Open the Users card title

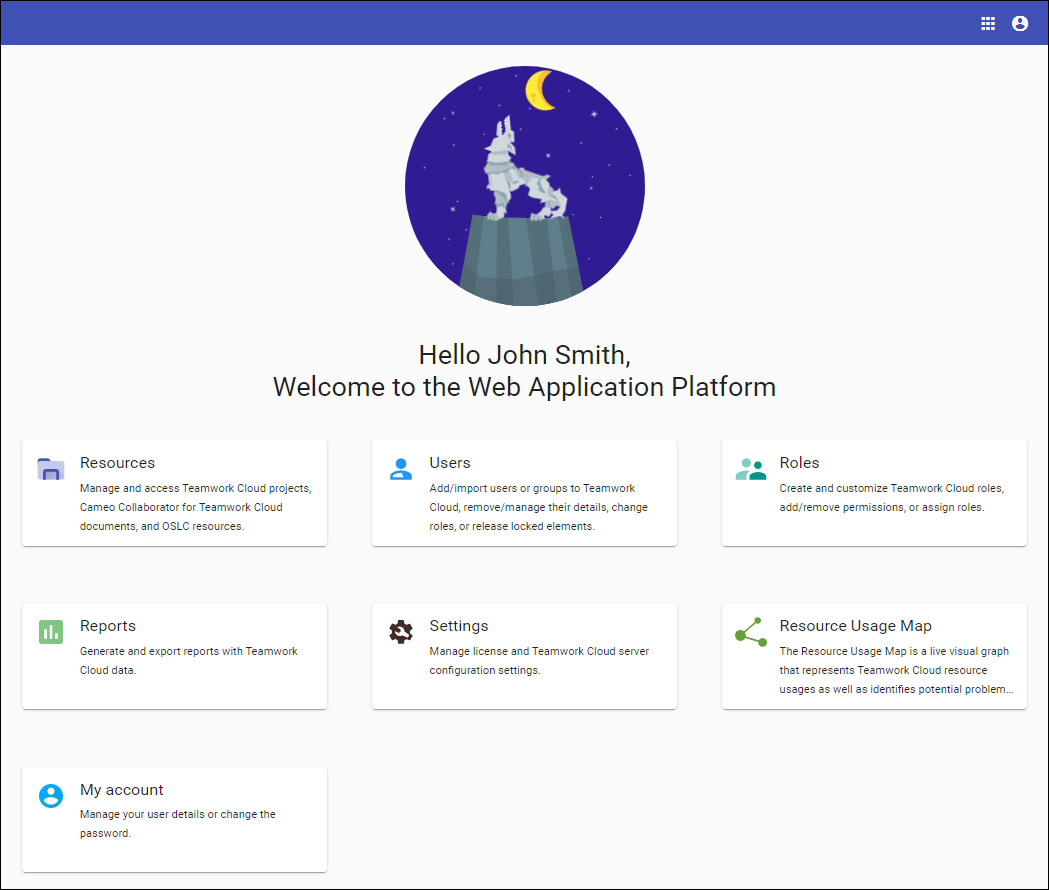[x=450, y=463]
